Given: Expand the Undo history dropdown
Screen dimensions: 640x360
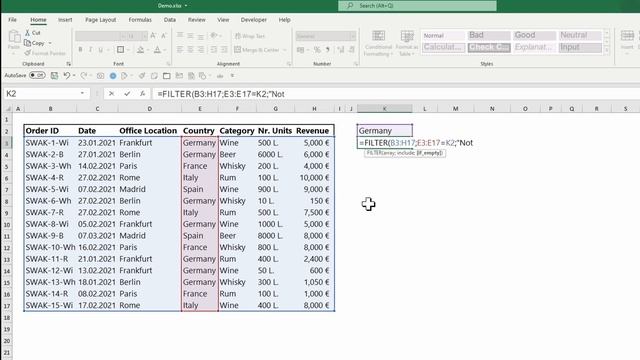Looking at the screenshot, I should [x=74, y=76].
